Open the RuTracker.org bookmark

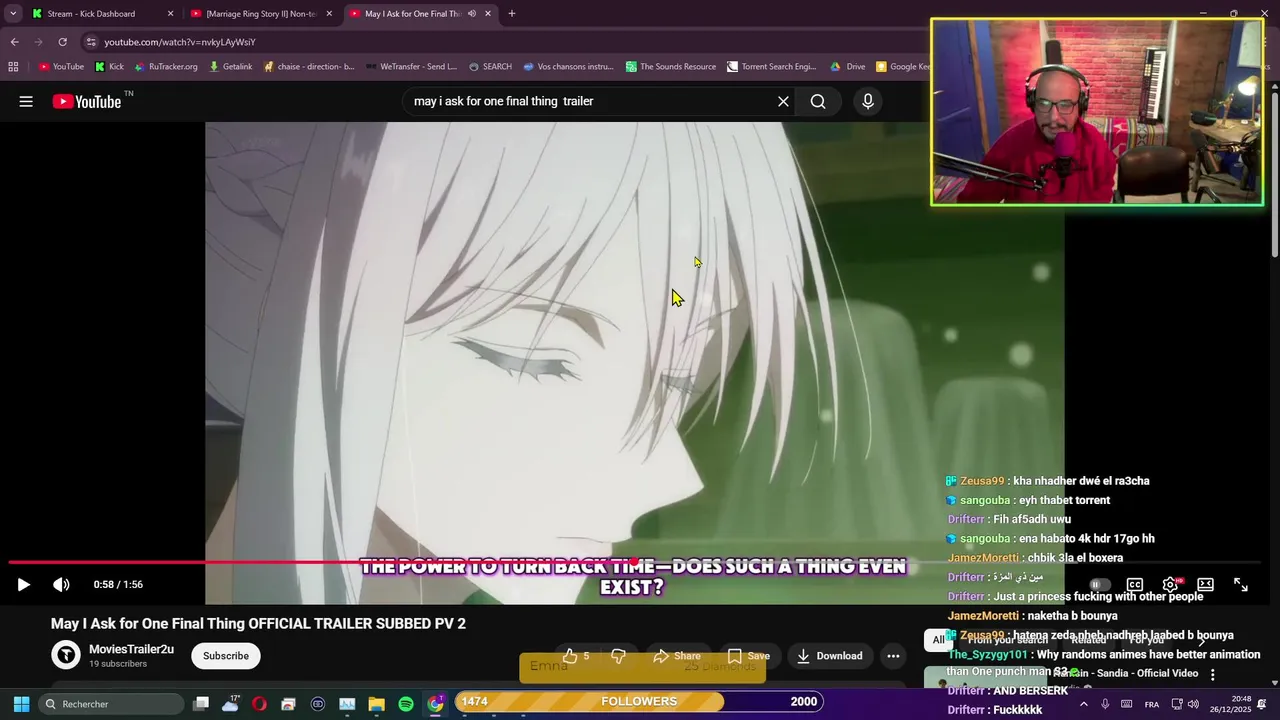[x=166, y=67]
